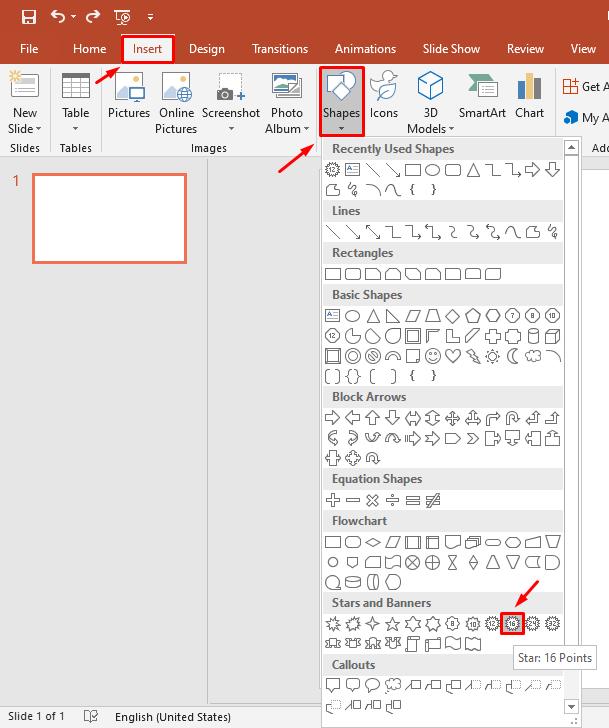
Task: Select Star: 16 Points shape
Action: click(512, 624)
